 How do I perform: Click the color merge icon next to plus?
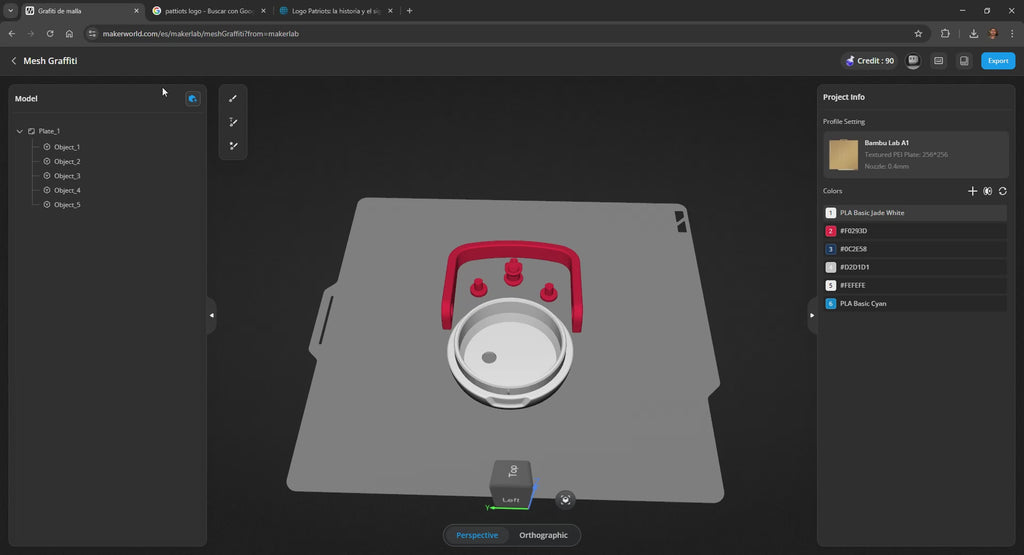point(988,191)
